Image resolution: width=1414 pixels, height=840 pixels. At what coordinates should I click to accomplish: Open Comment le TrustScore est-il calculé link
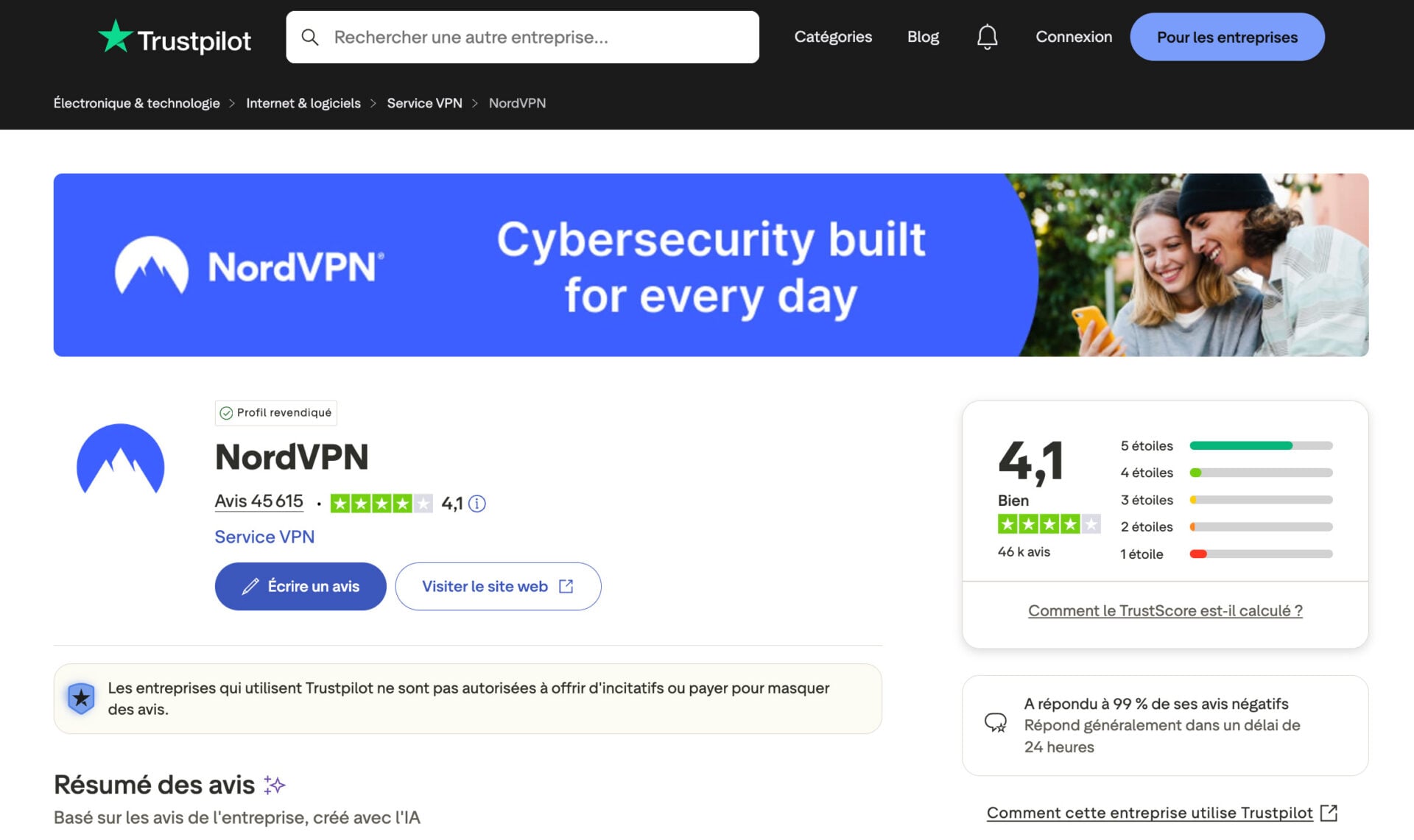click(x=1165, y=610)
